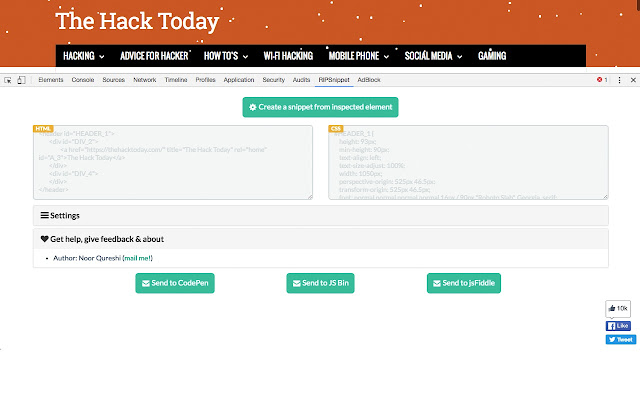This screenshot has width=640, height=400.
Task: Switch to the Audits tab
Action: 301,80
